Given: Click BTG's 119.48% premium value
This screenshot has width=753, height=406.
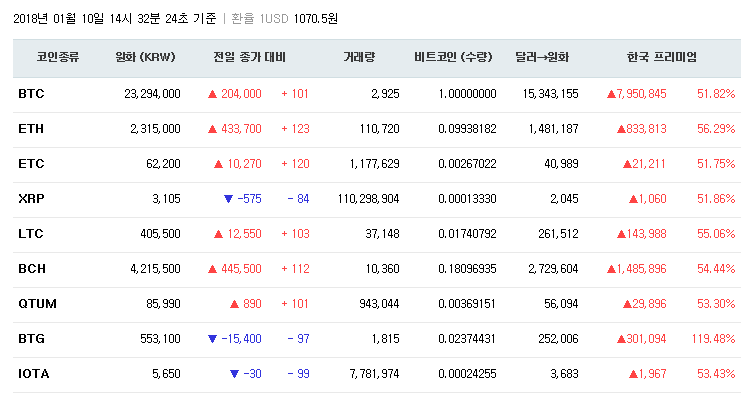Looking at the screenshot, I should click(713, 339).
